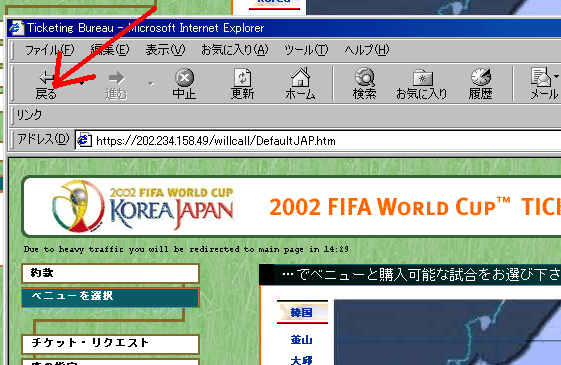The width and height of the screenshot is (561, 365).
Task: Go to Home (ホーム) icon
Action: tap(300, 84)
